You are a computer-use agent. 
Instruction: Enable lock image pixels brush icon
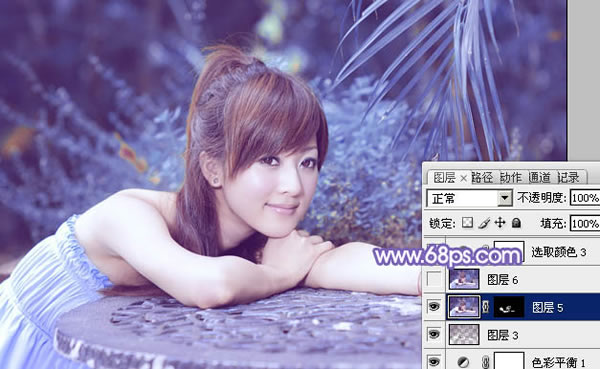(484, 223)
